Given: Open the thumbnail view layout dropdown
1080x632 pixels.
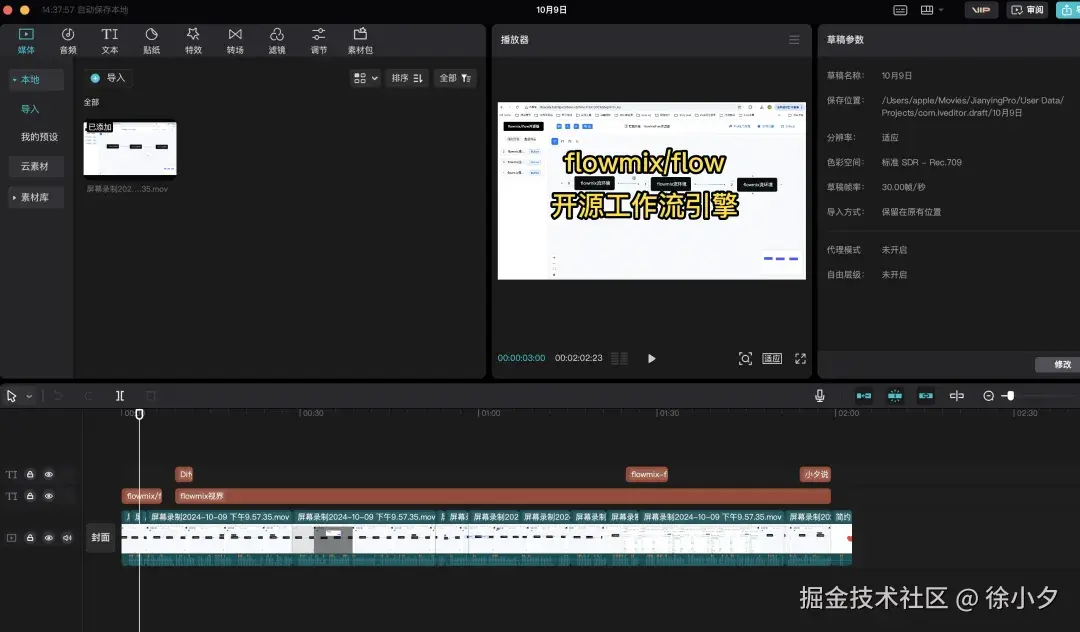Looking at the screenshot, I should [364, 77].
